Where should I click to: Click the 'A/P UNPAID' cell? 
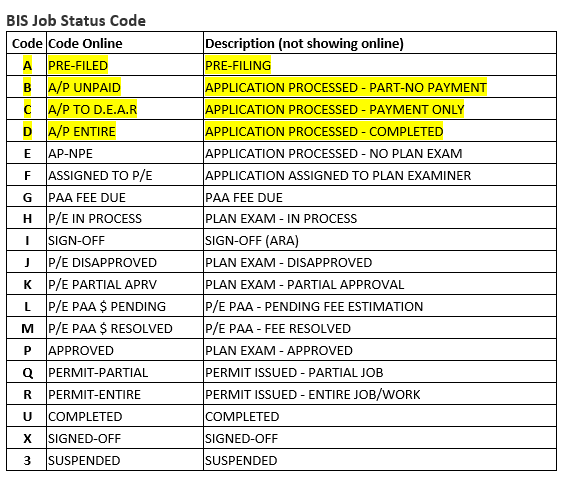pos(125,87)
